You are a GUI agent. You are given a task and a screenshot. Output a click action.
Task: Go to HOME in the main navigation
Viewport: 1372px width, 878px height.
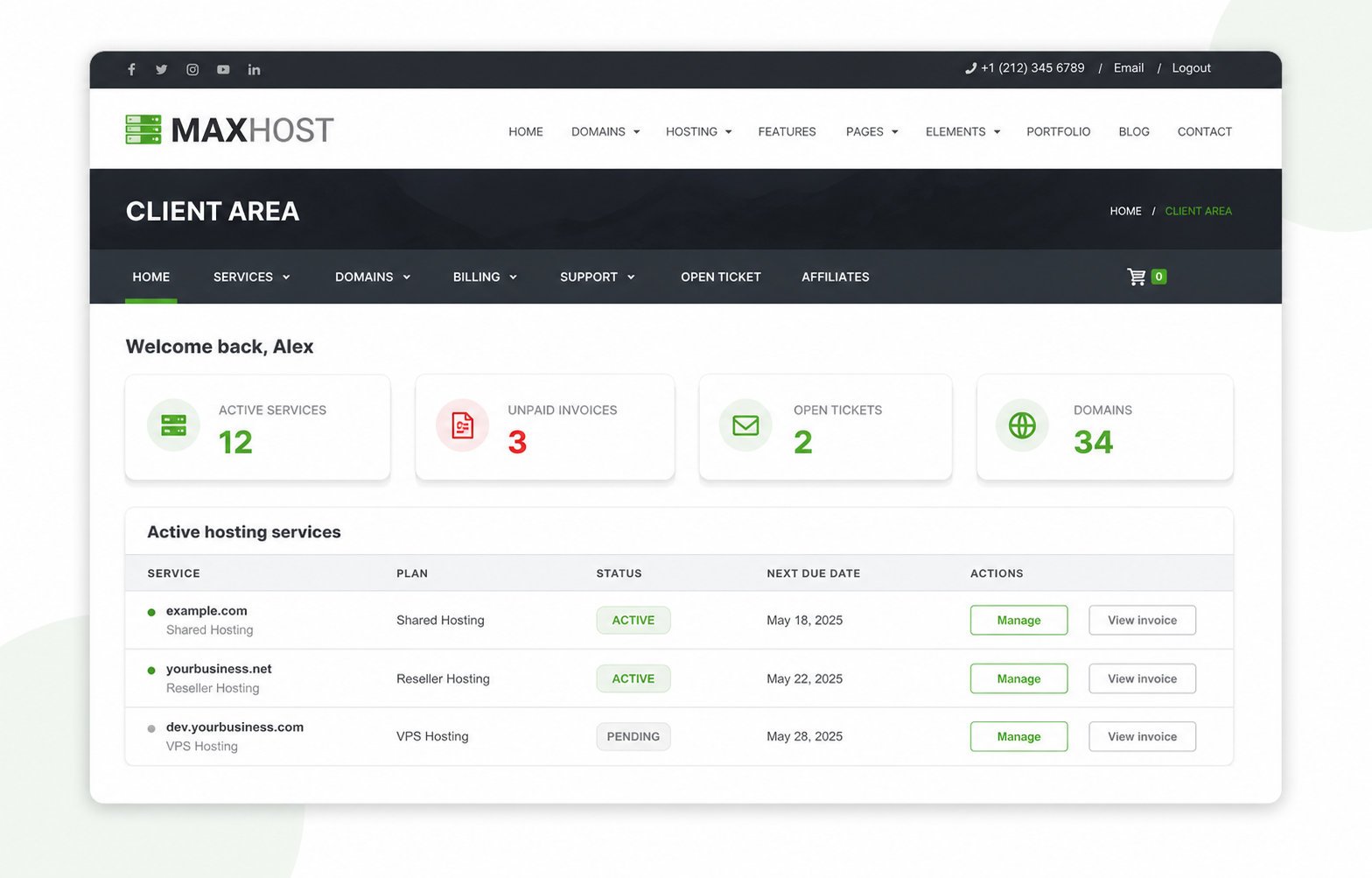pos(526,131)
